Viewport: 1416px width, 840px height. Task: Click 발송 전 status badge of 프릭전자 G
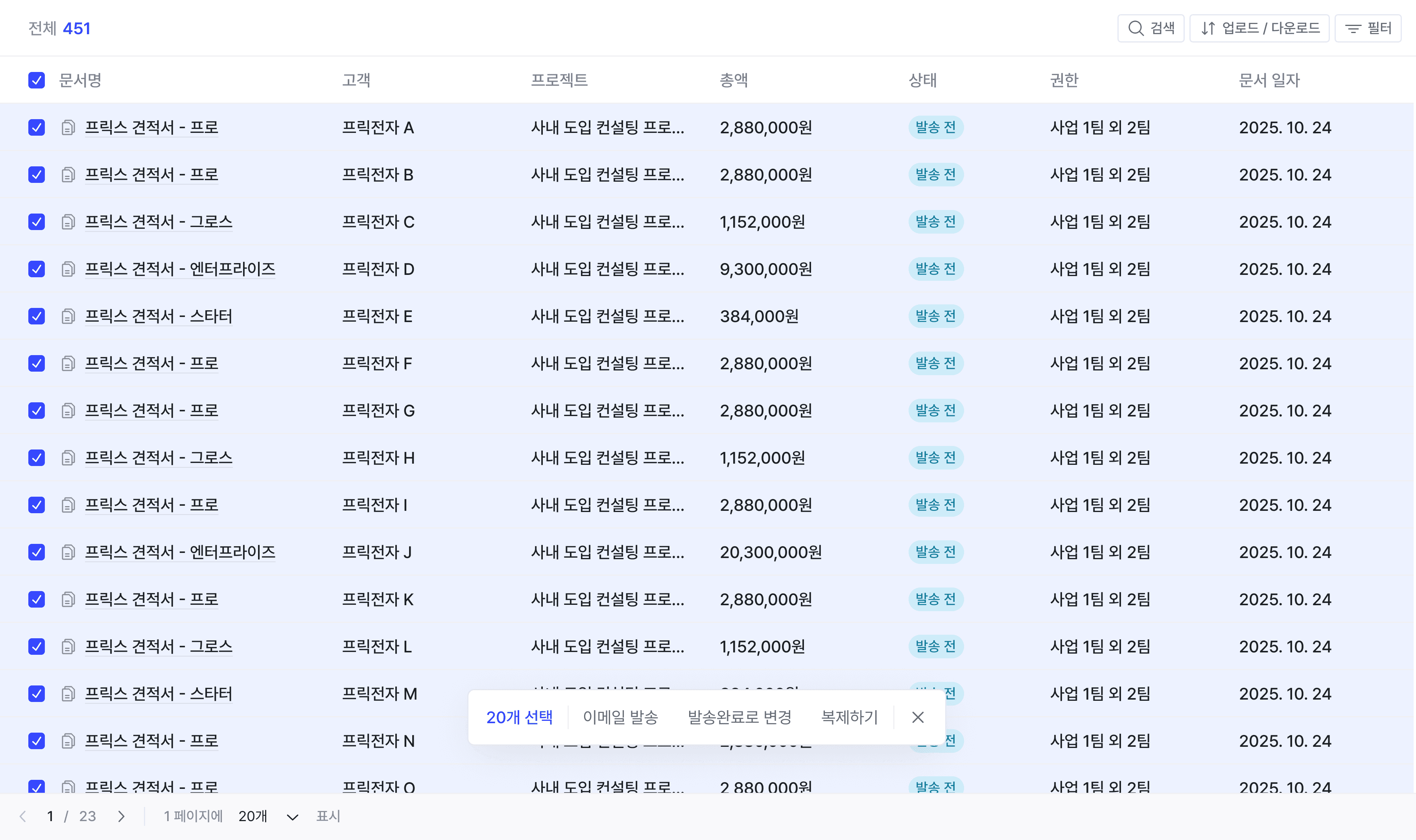935,411
